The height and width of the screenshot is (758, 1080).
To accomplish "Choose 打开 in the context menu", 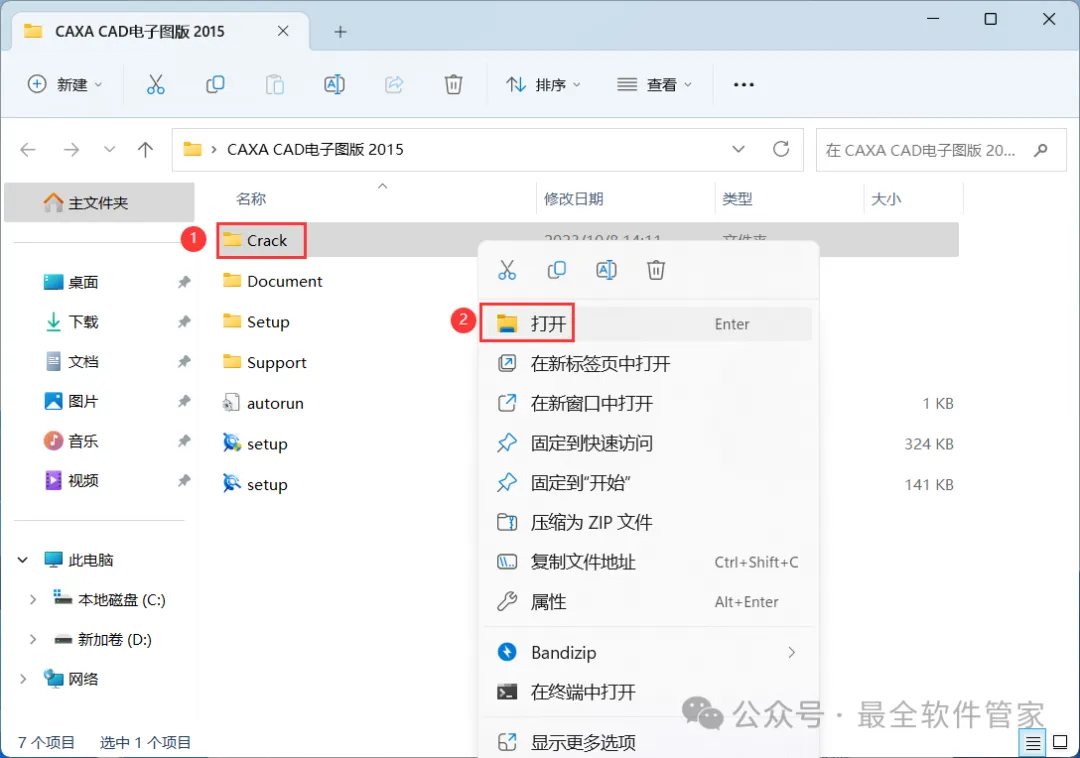I will tap(646, 324).
